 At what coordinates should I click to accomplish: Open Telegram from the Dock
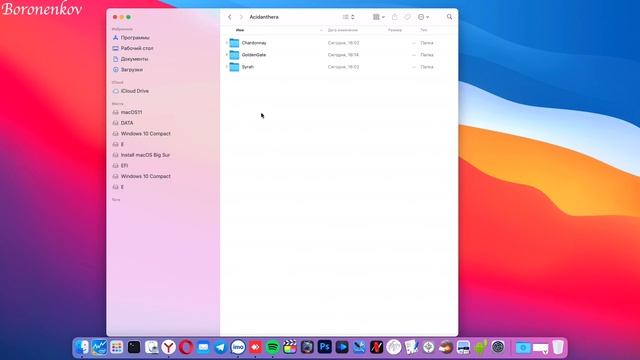[x=220, y=347]
